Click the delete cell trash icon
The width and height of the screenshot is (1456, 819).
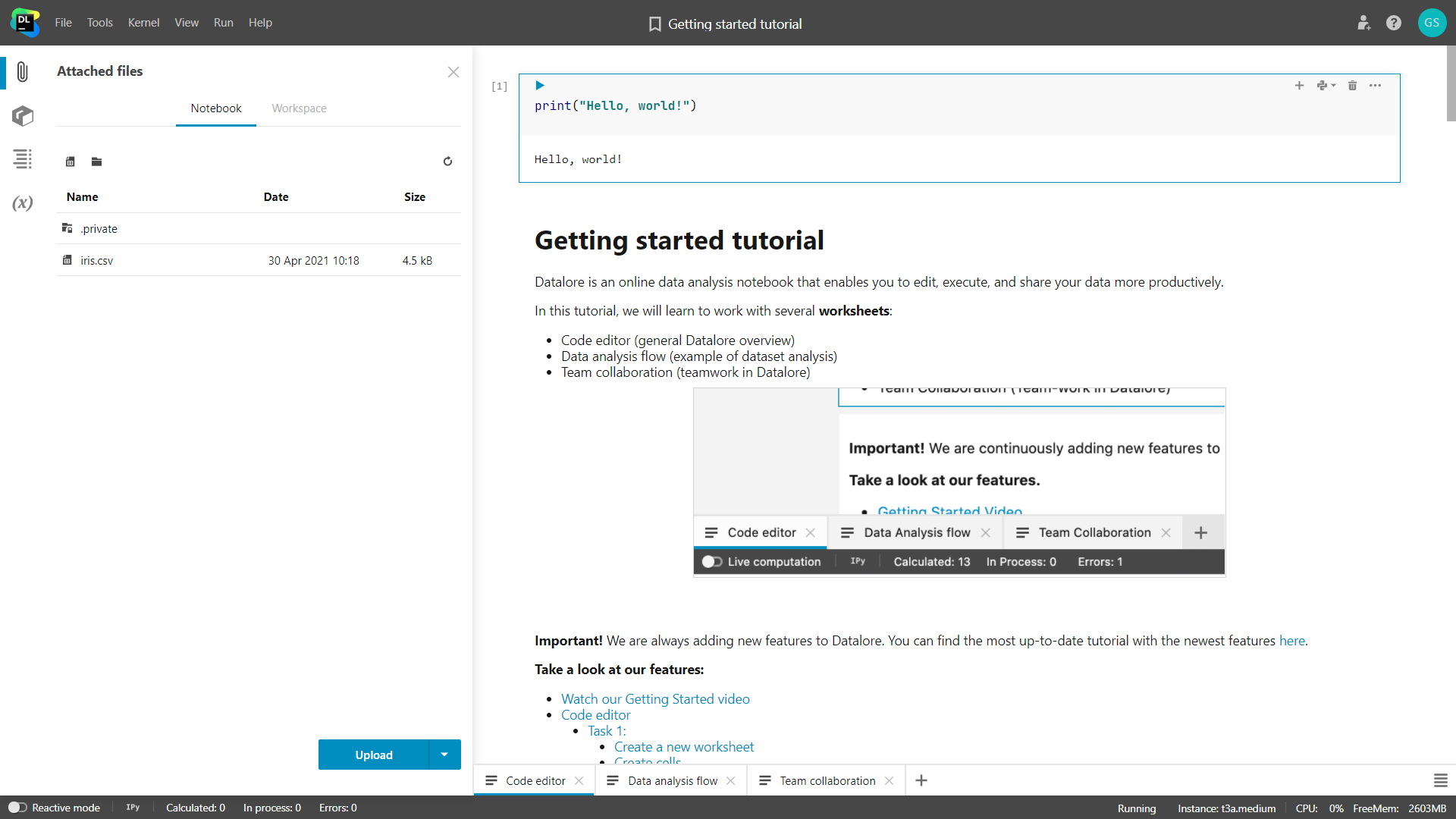(1353, 86)
